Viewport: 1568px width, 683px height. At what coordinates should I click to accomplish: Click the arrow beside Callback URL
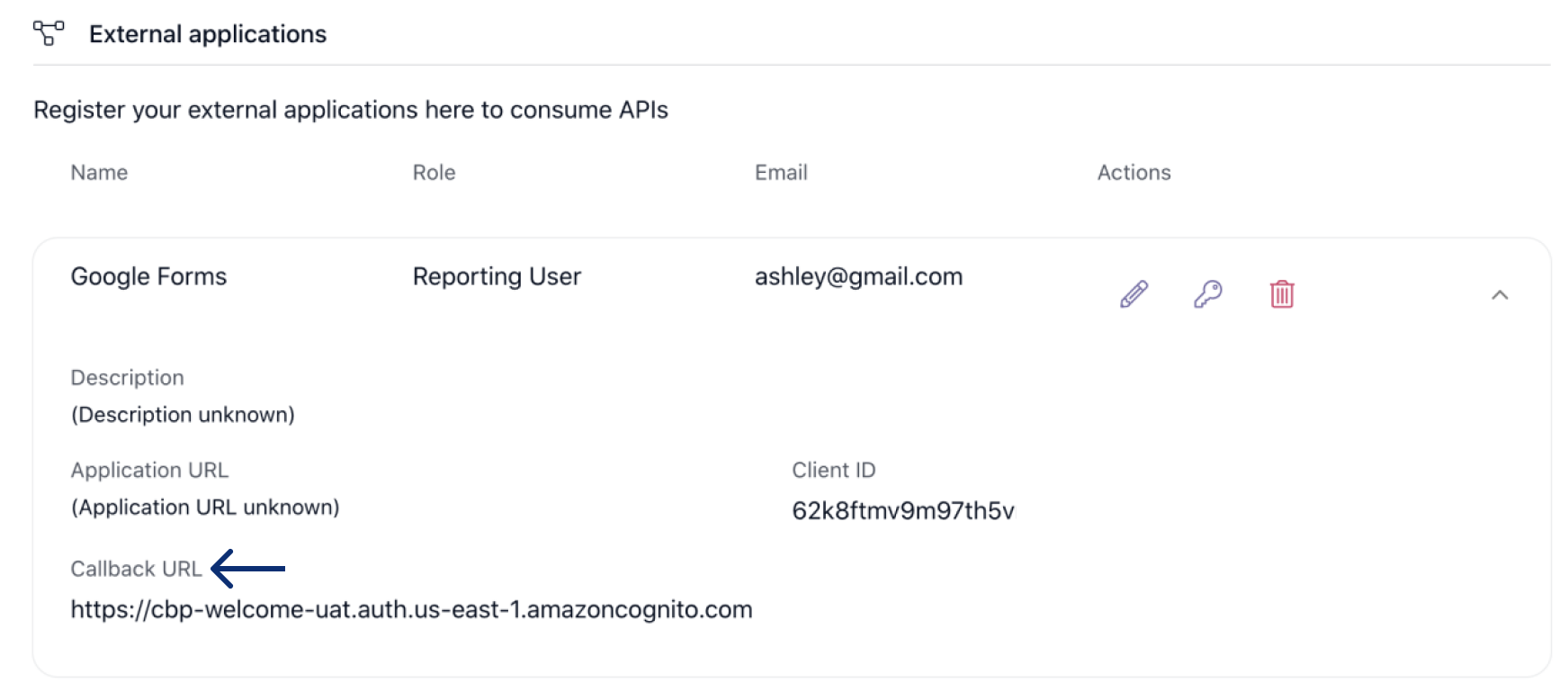coord(248,569)
